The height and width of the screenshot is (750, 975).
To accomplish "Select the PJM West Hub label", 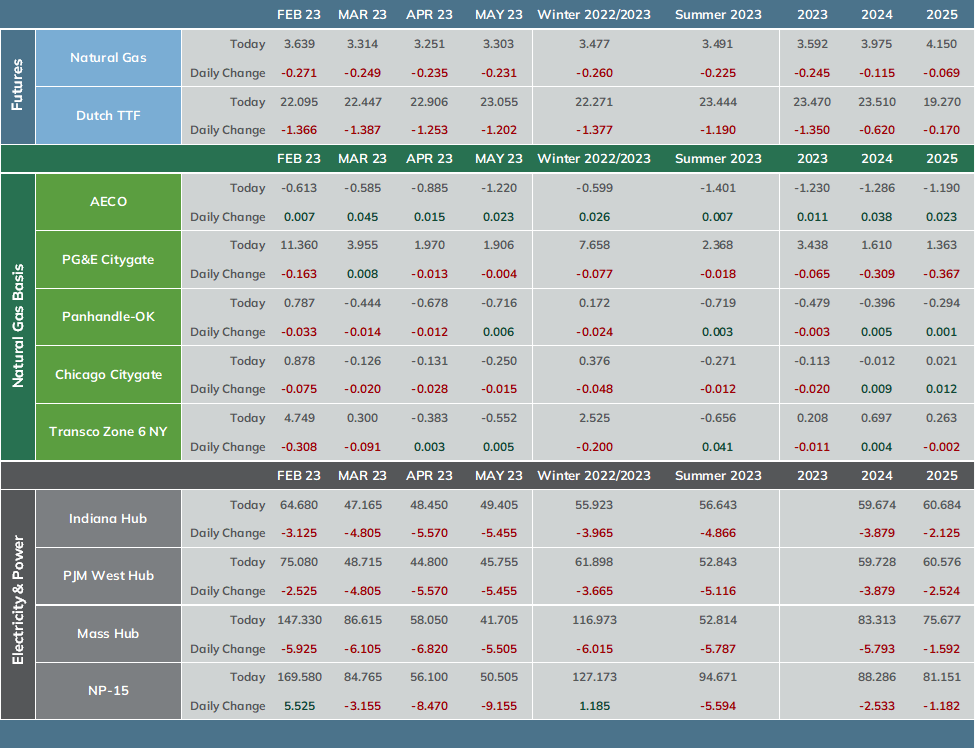I will [108, 576].
